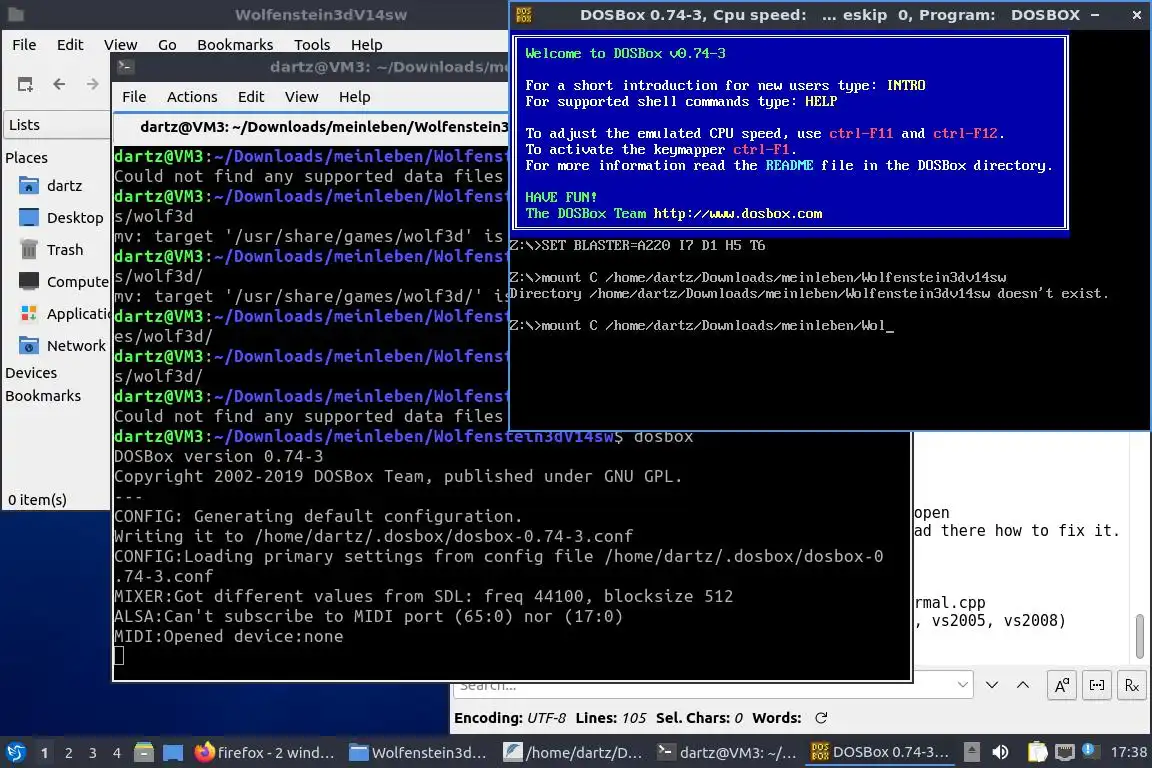Click the new tab icon in file manager toolbar
The height and width of the screenshot is (768, 1152).
point(25,85)
